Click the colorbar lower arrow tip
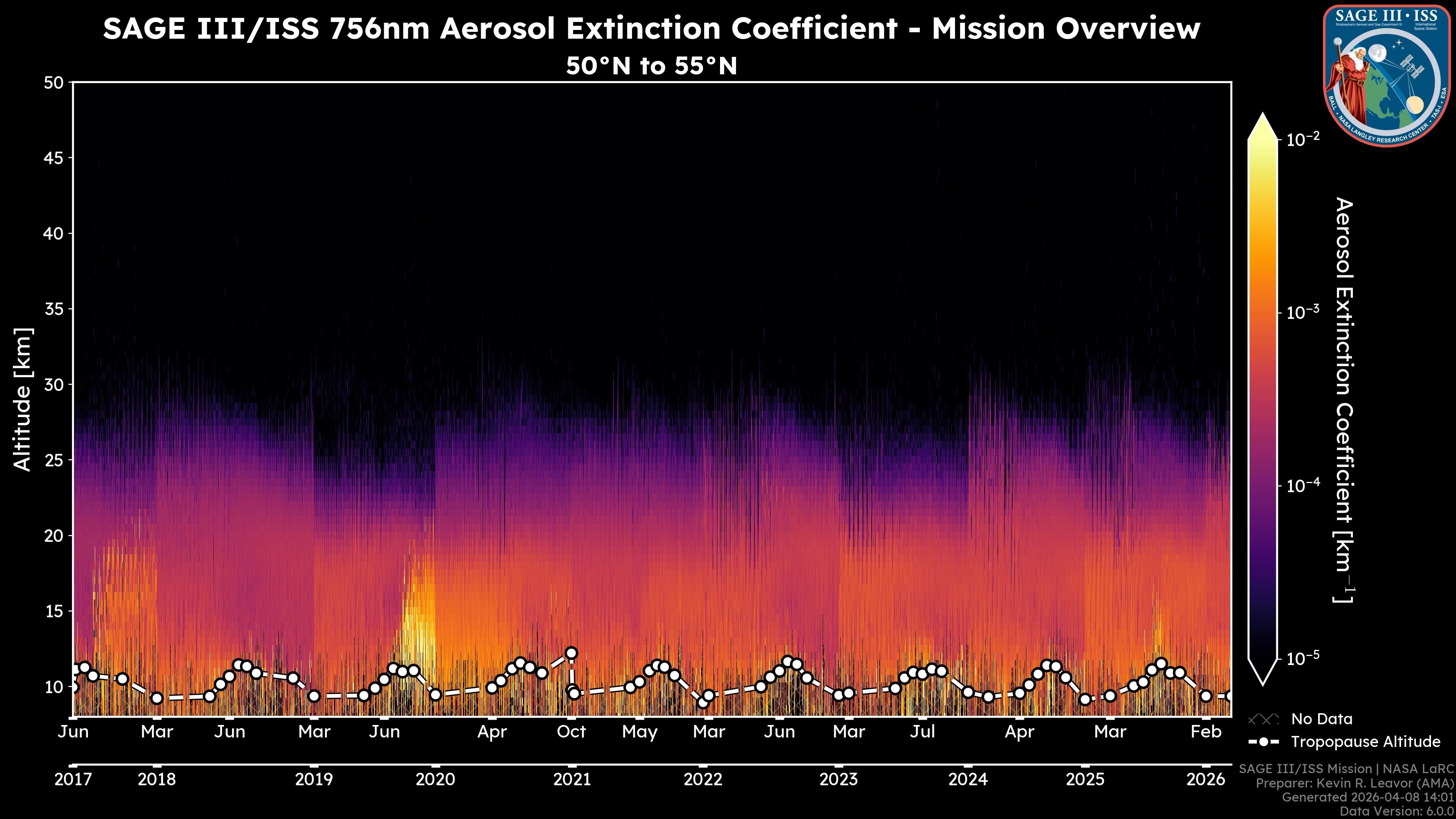The height and width of the screenshot is (819, 1456). click(x=1263, y=681)
